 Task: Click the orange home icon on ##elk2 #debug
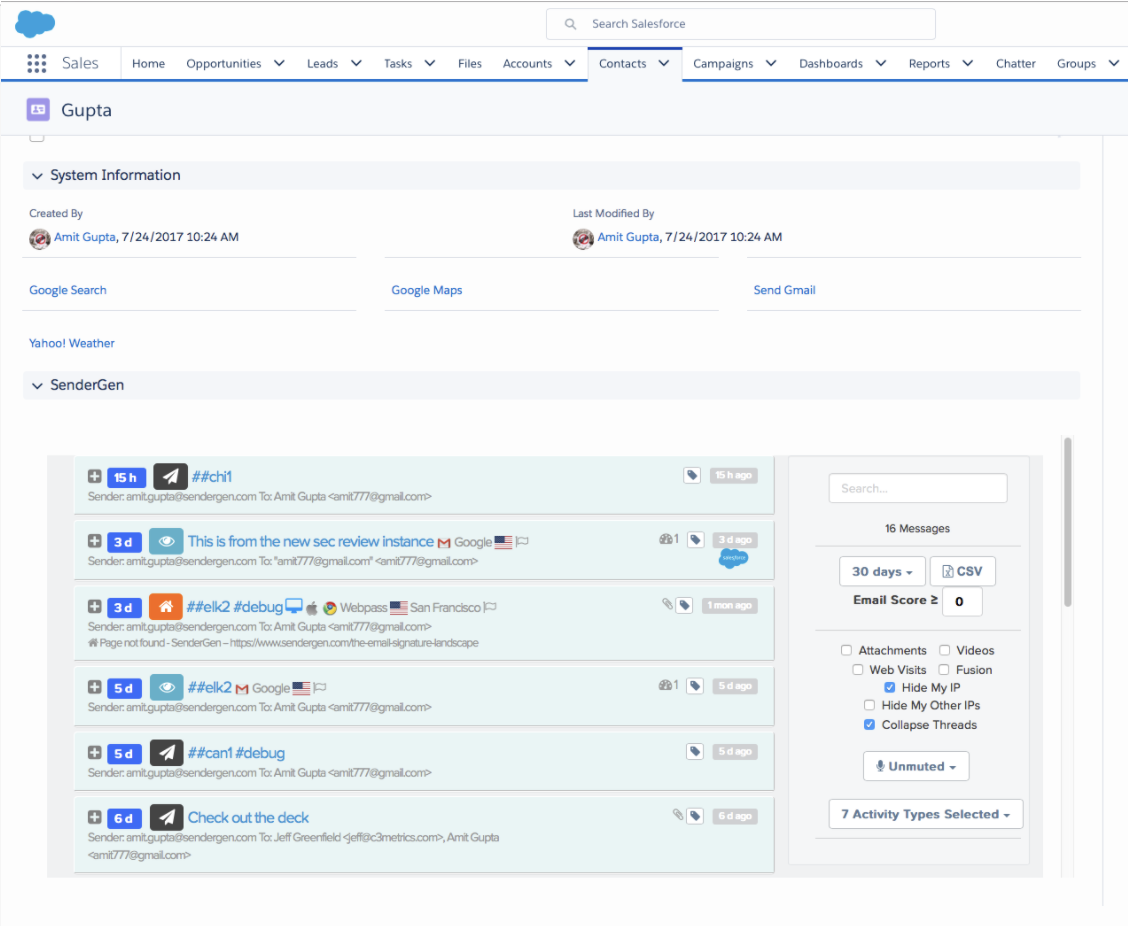(x=165, y=607)
